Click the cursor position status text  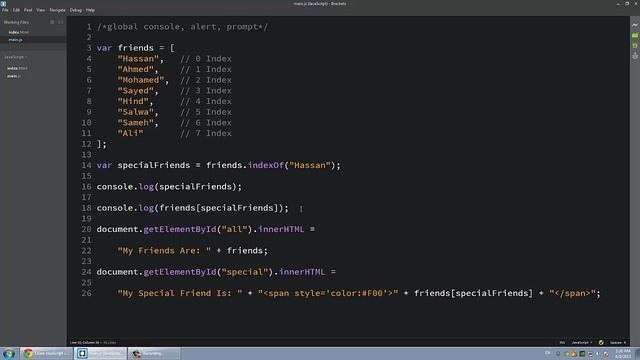point(93,342)
